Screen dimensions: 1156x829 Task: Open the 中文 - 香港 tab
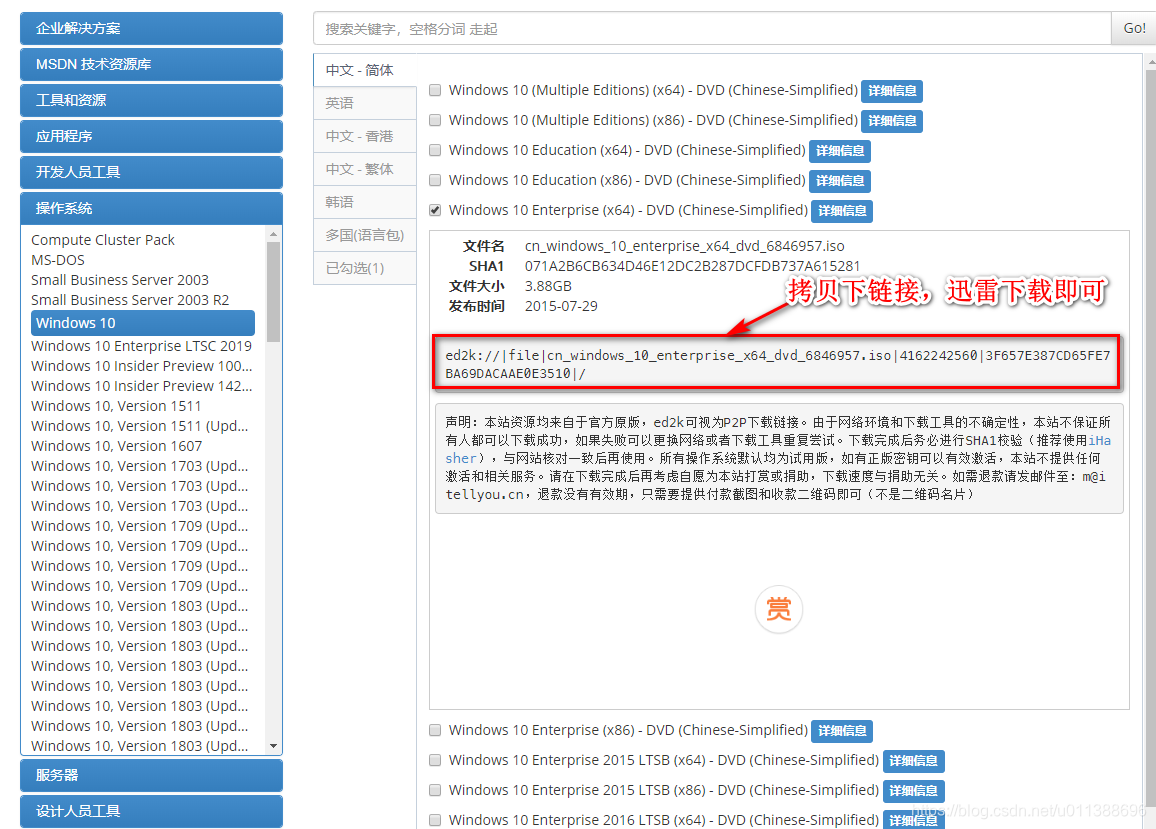[x=365, y=136]
